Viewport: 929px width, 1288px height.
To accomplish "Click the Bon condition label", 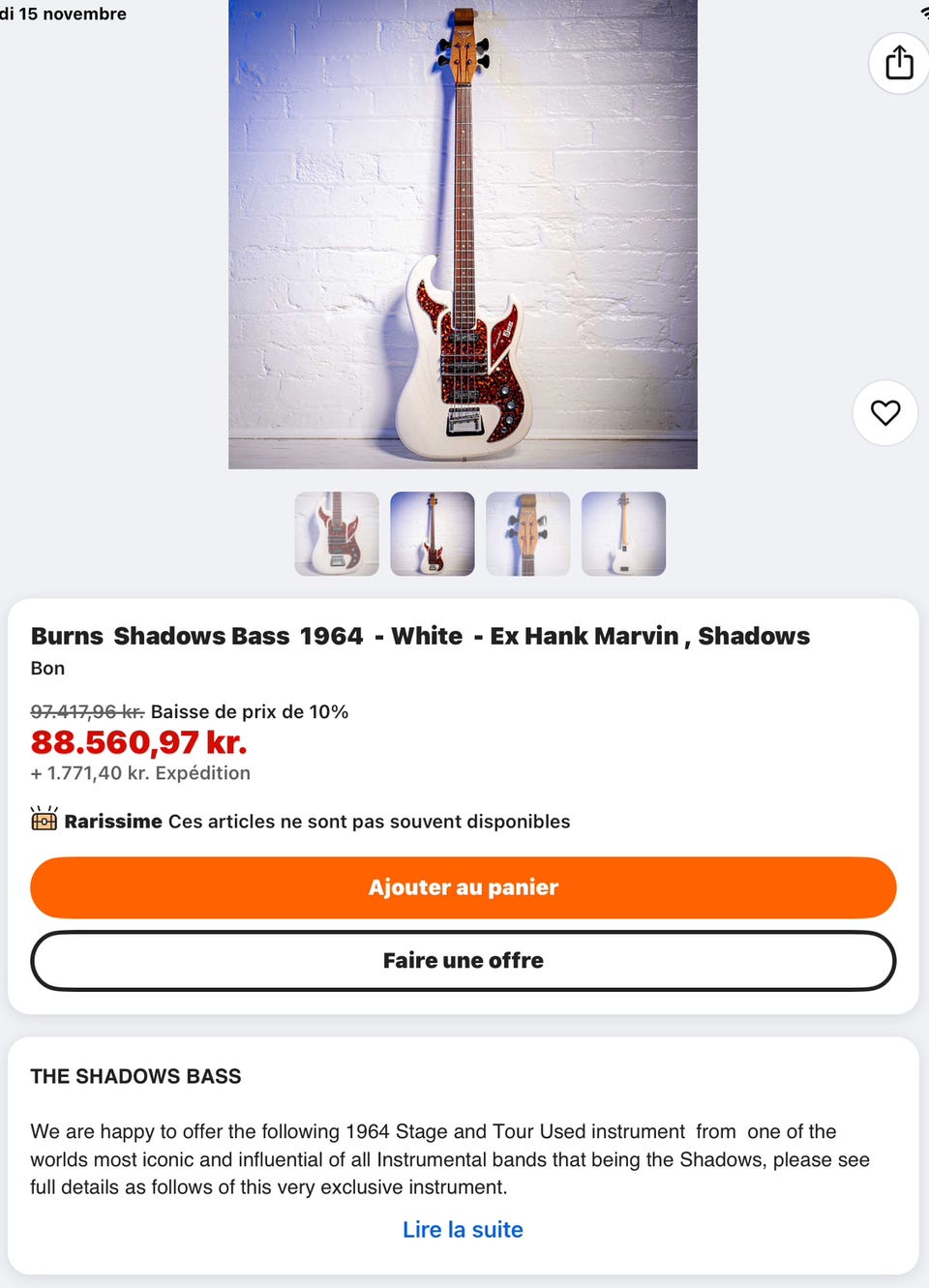I will (47, 668).
